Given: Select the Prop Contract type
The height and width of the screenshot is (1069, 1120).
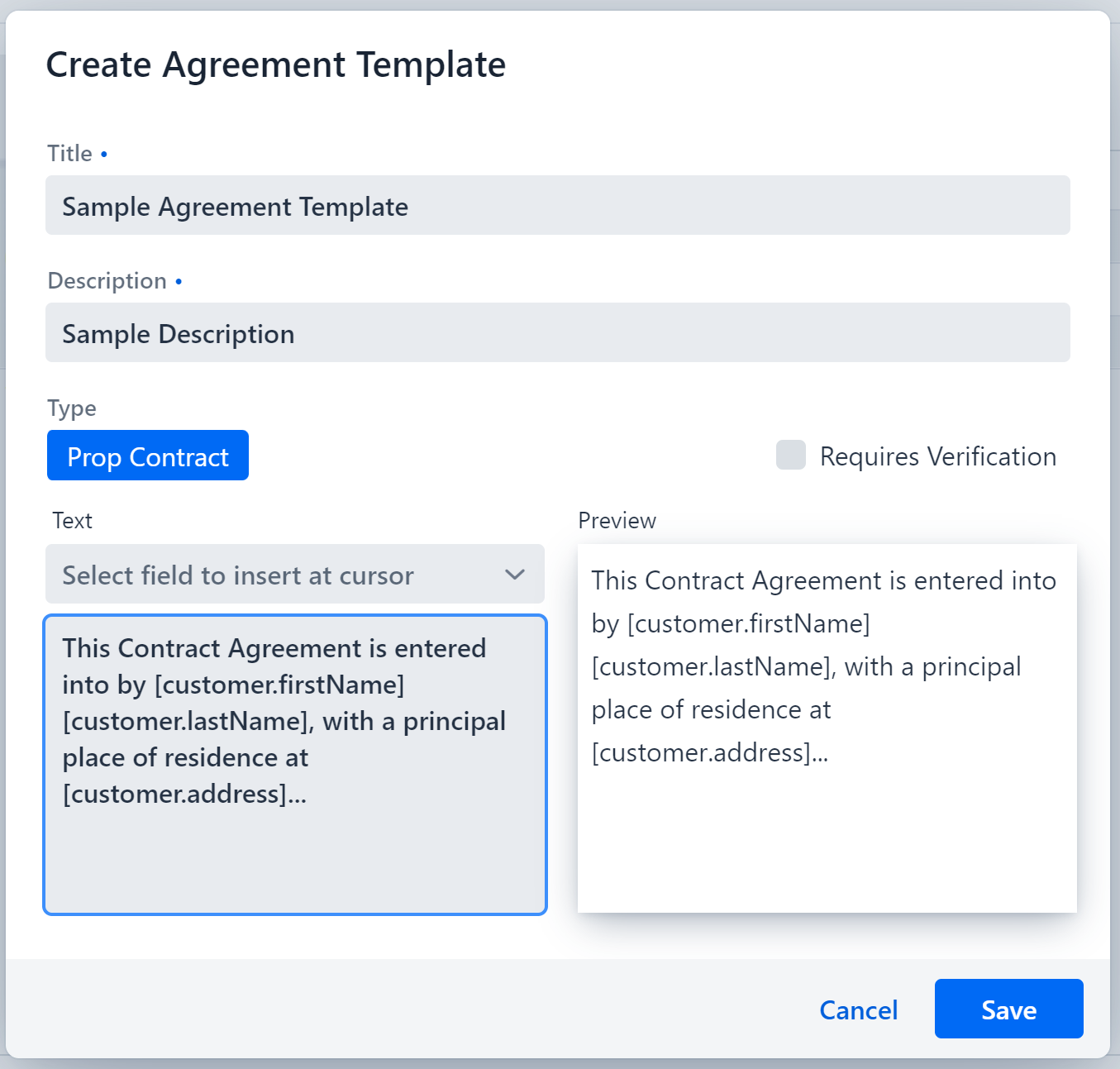Looking at the screenshot, I should tap(147, 455).
